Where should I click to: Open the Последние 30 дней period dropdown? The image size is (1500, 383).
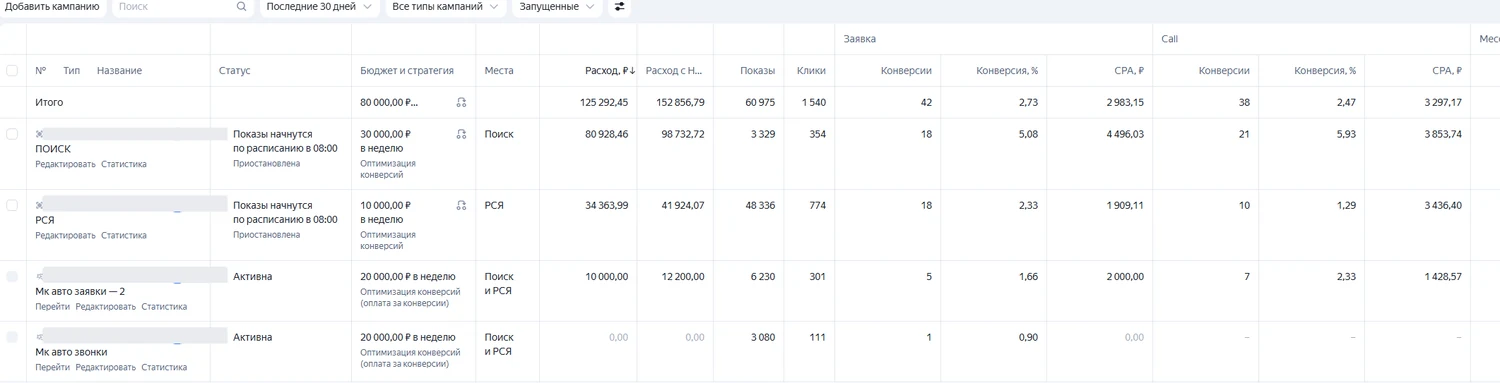pos(319,7)
